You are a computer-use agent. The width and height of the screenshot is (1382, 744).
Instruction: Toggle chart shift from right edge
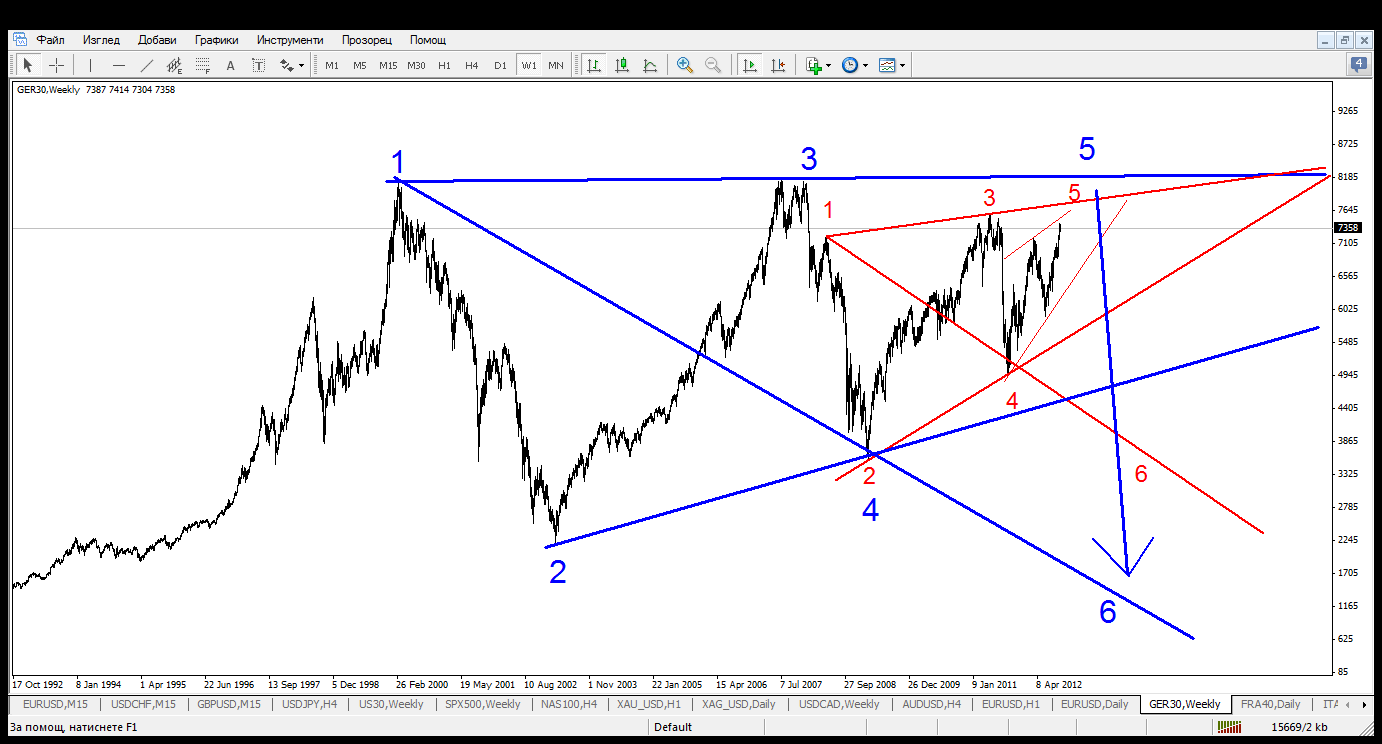tap(778, 65)
